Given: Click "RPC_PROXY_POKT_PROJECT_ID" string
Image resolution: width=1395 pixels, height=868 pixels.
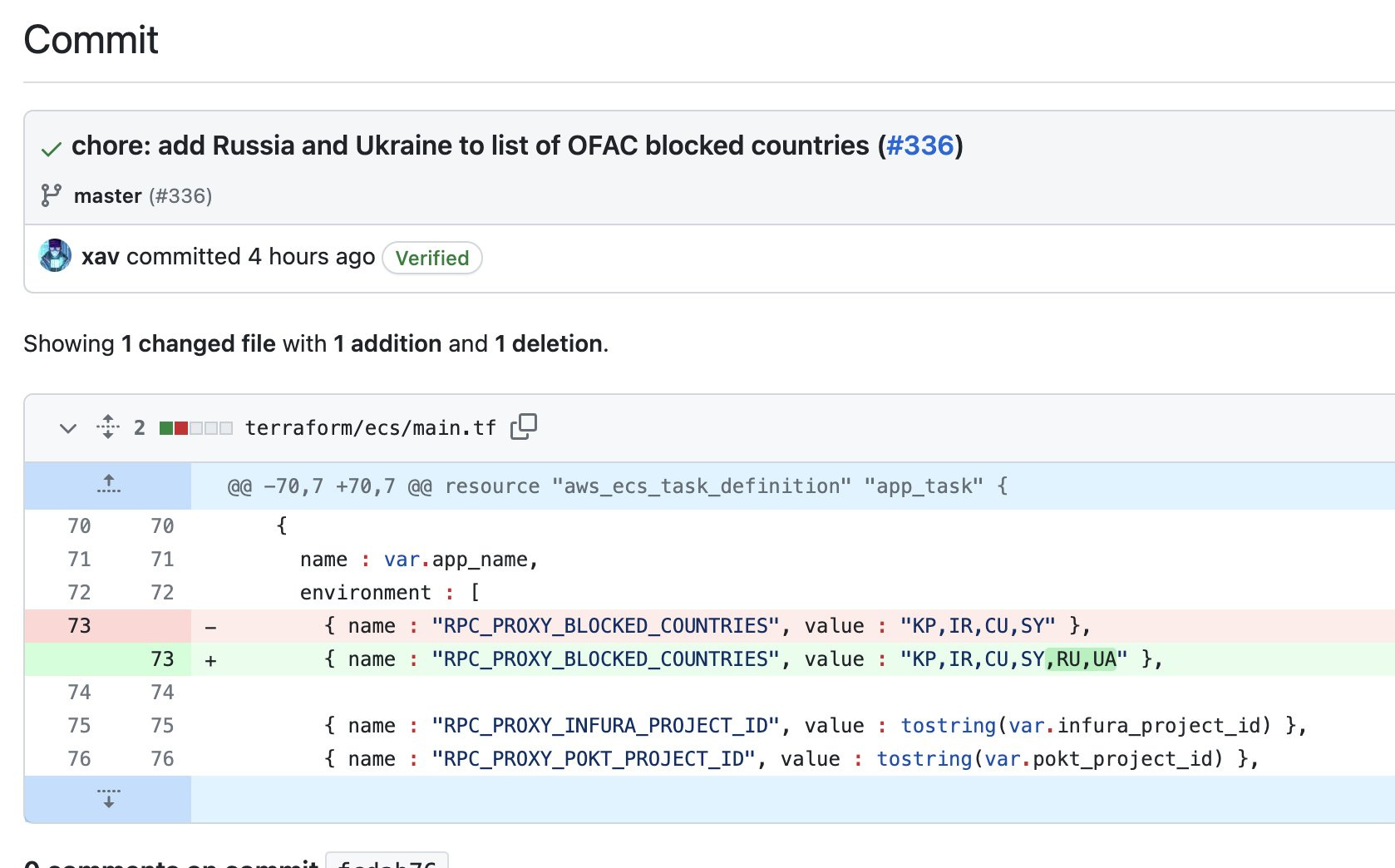Looking at the screenshot, I should [x=594, y=759].
